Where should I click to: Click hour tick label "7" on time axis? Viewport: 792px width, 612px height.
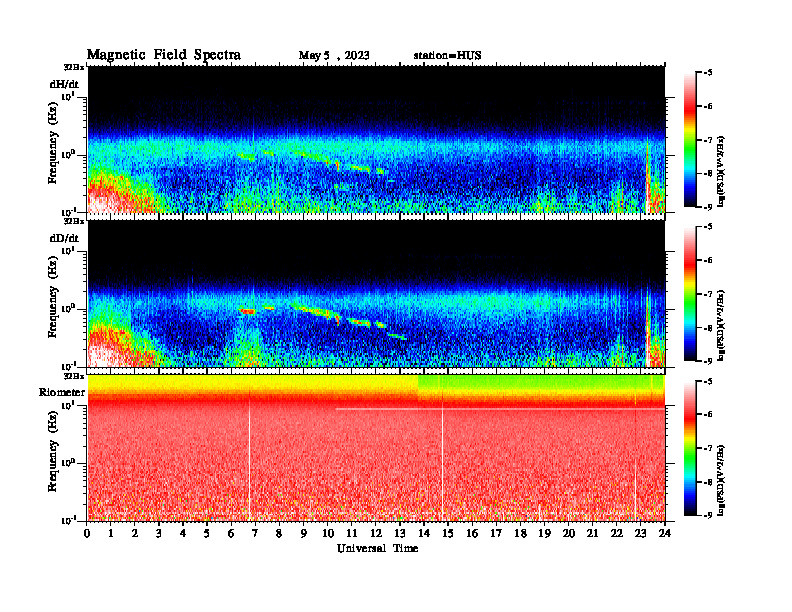point(256,534)
